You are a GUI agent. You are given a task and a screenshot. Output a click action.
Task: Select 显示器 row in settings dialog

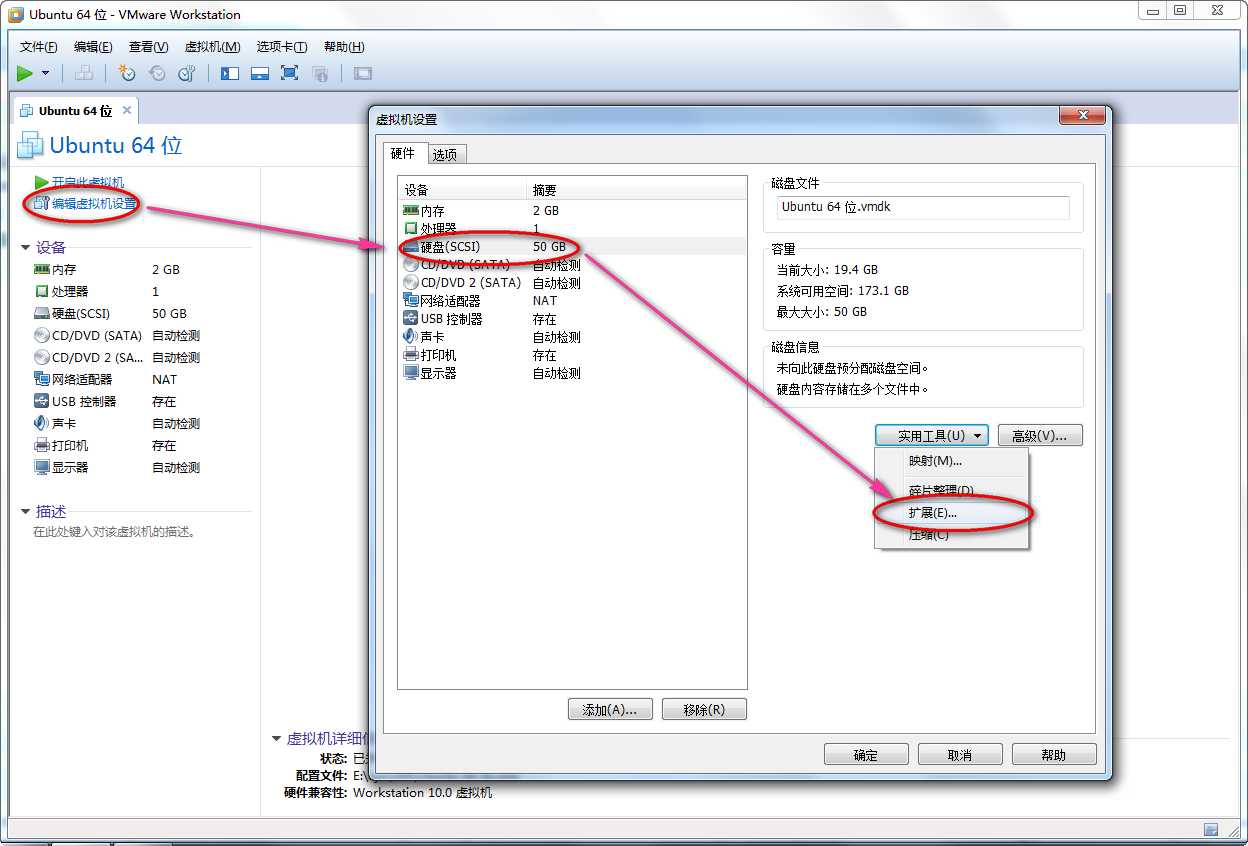(572, 373)
